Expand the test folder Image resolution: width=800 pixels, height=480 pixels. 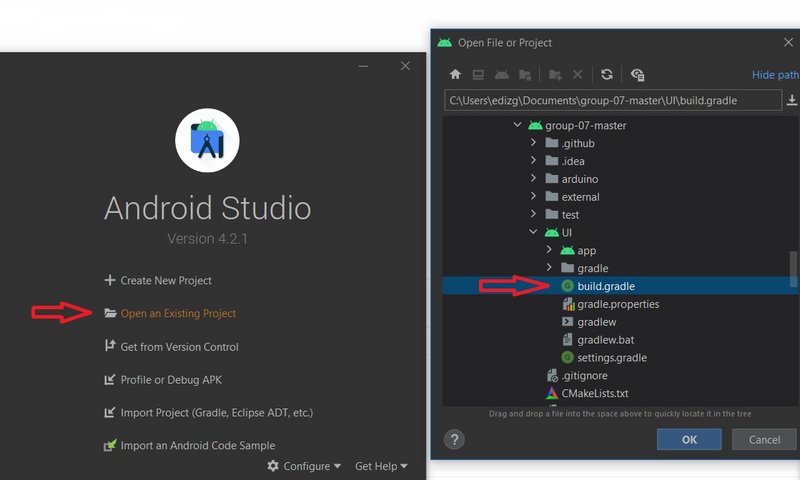[x=533, y=214]
